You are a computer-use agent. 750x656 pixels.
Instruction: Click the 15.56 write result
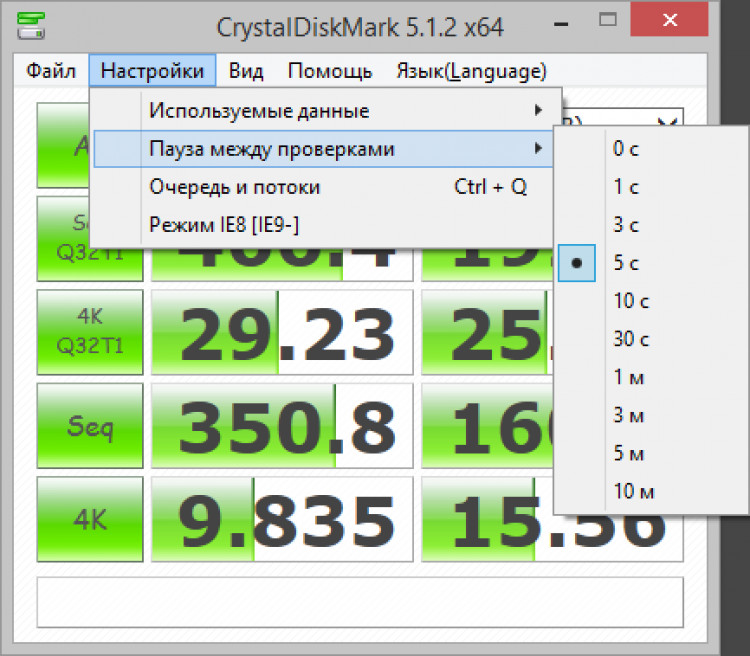(x=552, y=537)
